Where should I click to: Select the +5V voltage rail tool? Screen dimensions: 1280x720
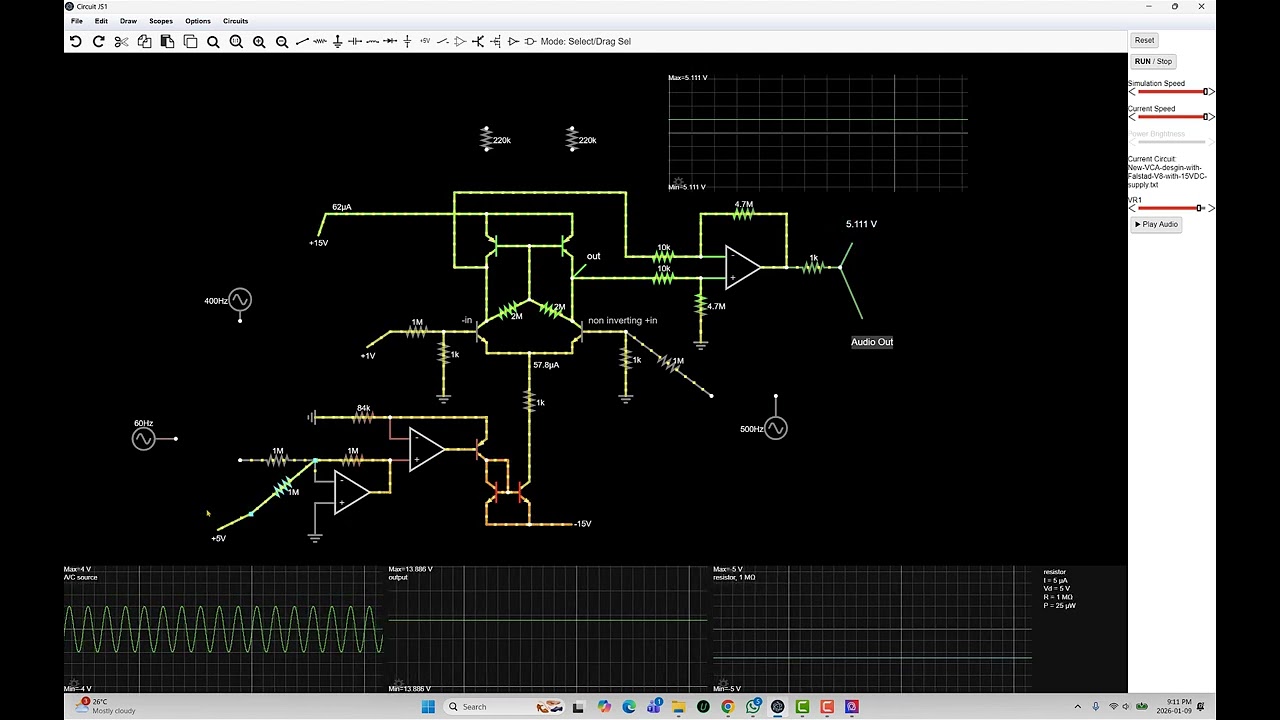click(x=425, y=41)
